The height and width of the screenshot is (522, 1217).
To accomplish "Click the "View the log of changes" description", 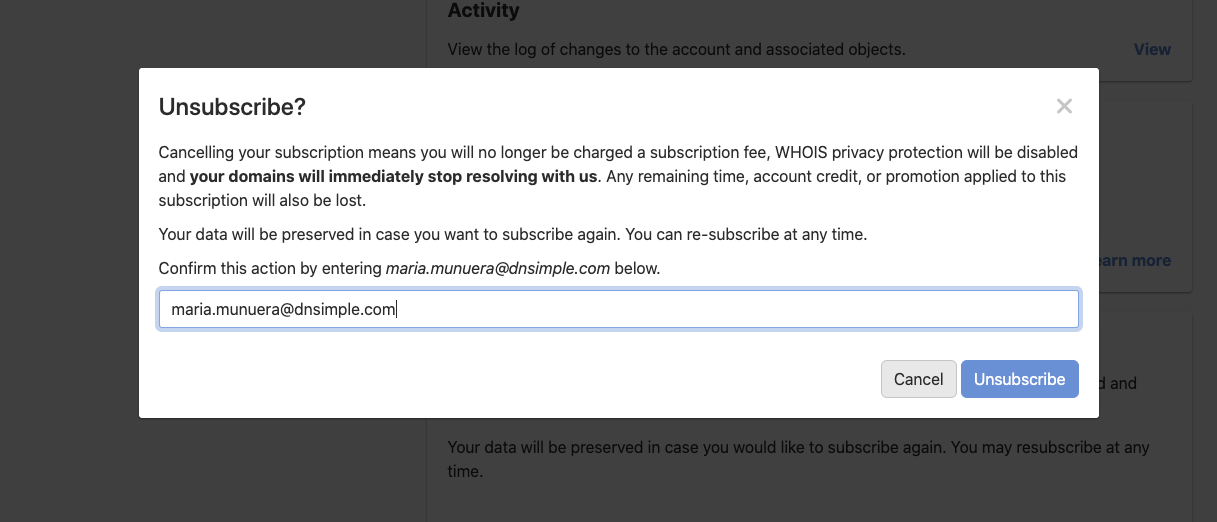I will (676, 49).
